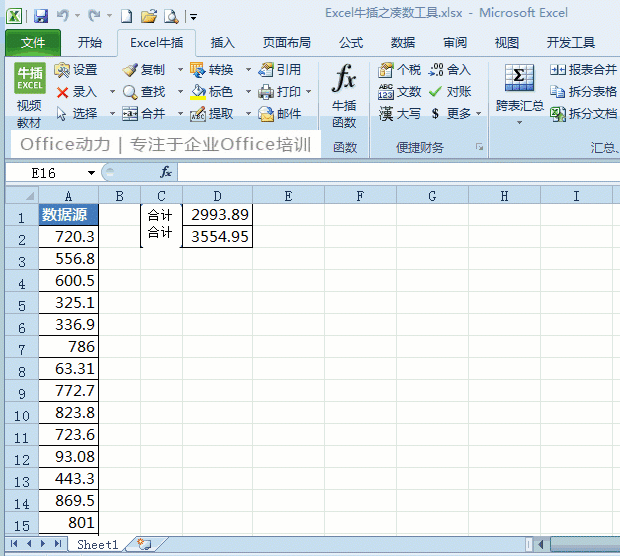Select cell containing 2993.89

coord(217,215)
